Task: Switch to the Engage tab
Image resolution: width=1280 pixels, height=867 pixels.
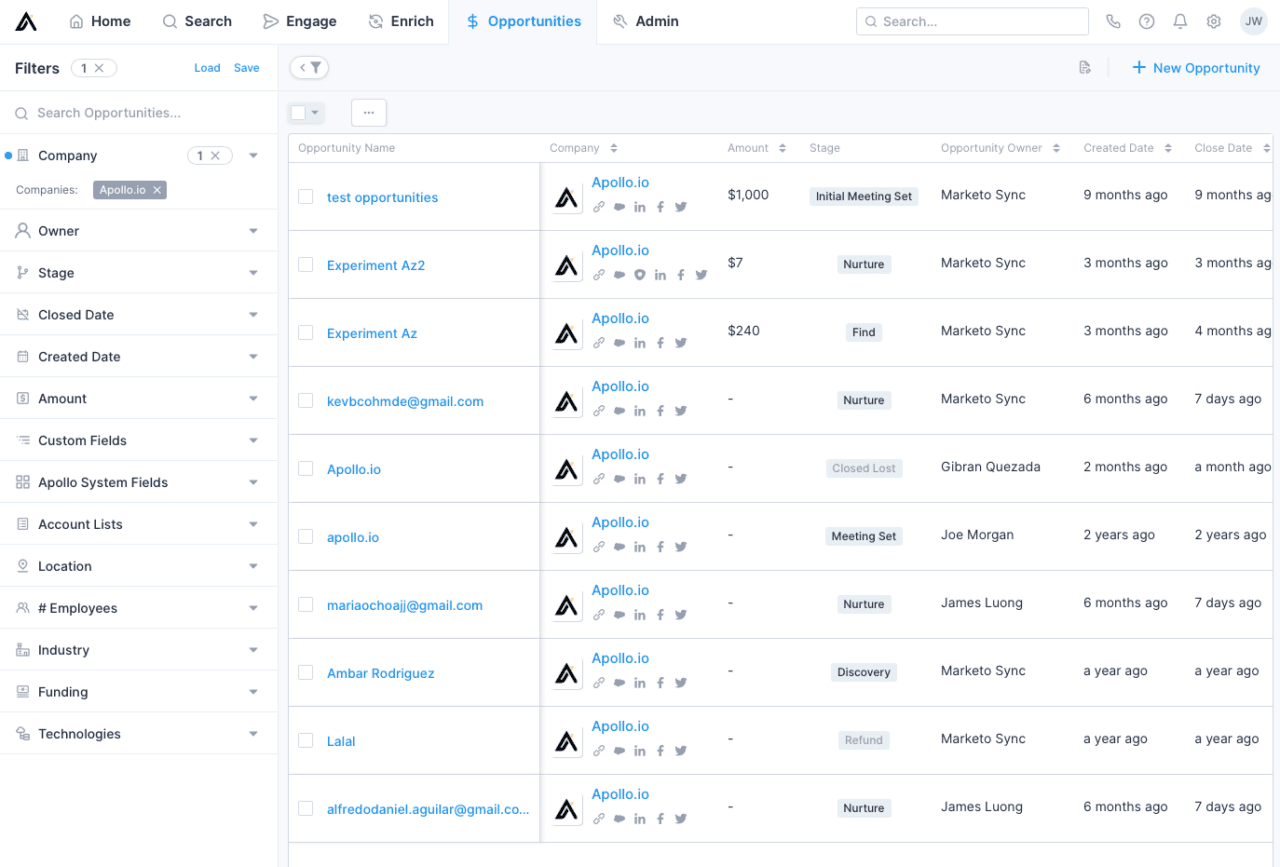Action: (x=299, y=21)
